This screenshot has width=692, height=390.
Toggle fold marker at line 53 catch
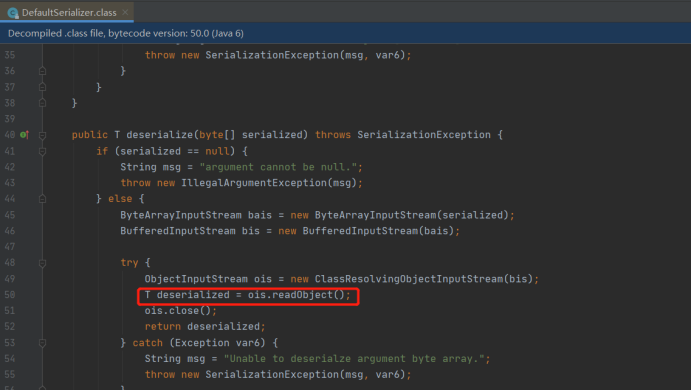click(42, 343)
